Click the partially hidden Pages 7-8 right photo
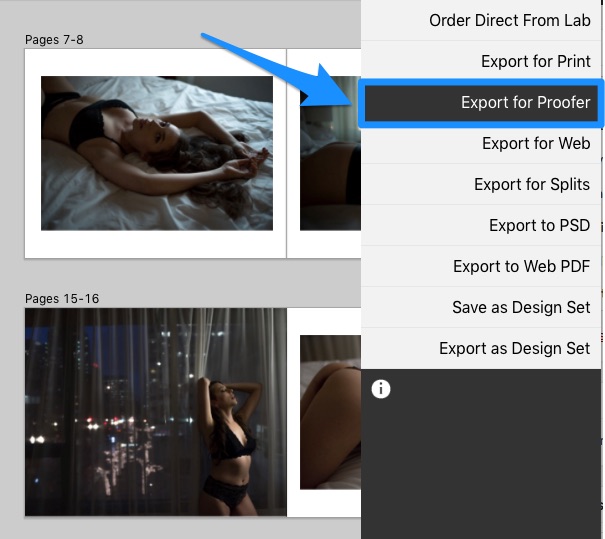 click(x=330, y=153)
